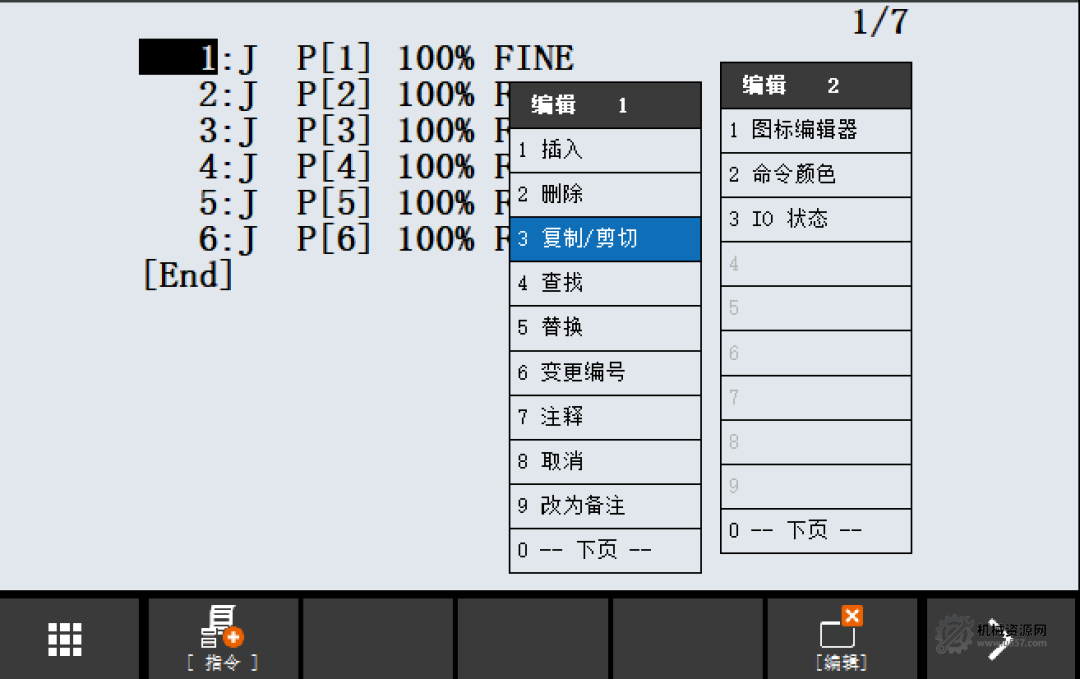
Task: Open 图标编辑器 from 编辑 2 menu
Action: (815, 131)
